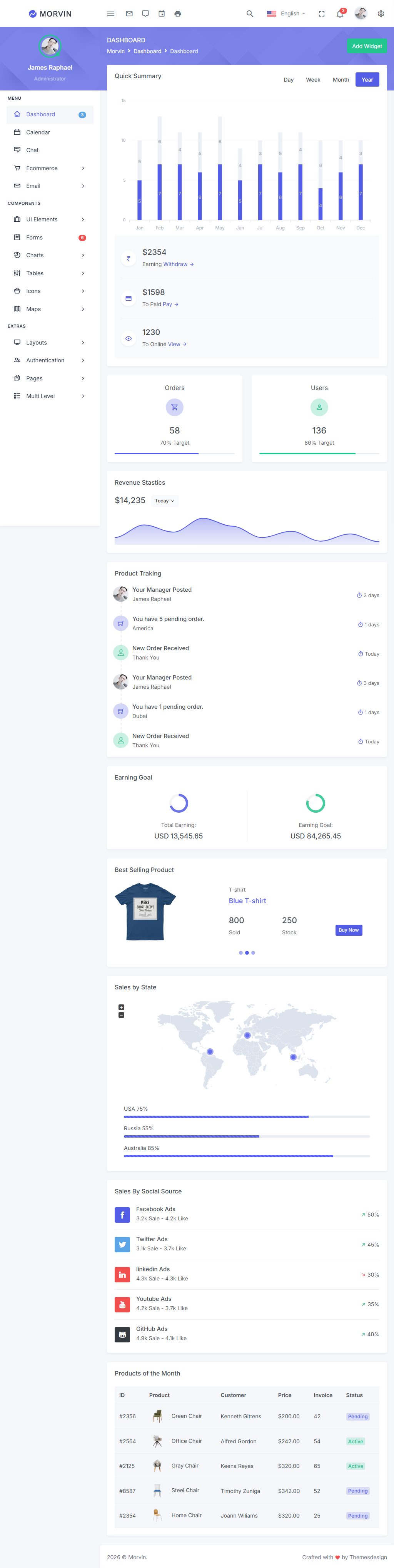Expand the Tables sidebar menu
Image resolution: width=394 pixels, height=1568 pixels.
click(x=50, y=273)
